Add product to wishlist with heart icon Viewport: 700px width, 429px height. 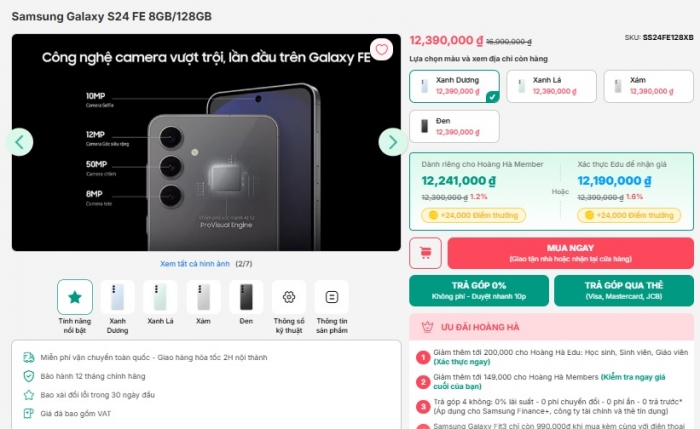381,50
